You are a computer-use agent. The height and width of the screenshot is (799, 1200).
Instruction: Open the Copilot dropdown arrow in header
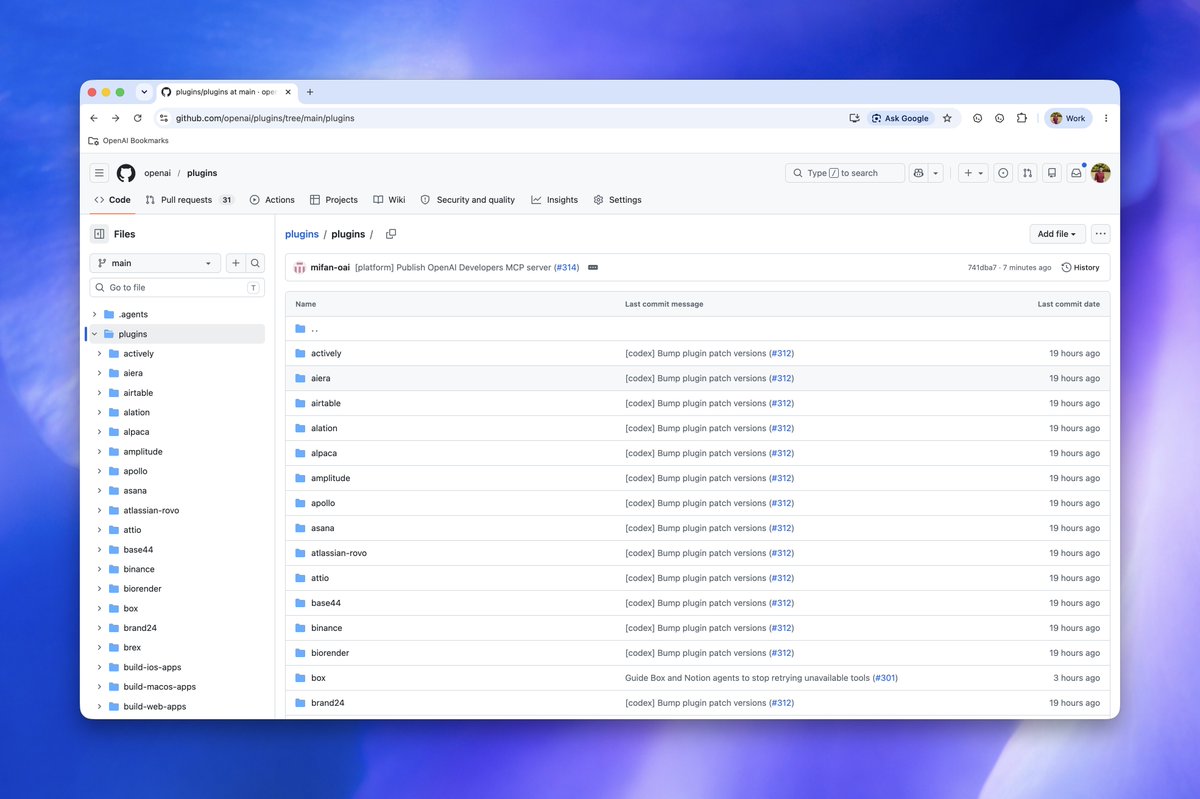pyautogui.click(x=936, y=173)
